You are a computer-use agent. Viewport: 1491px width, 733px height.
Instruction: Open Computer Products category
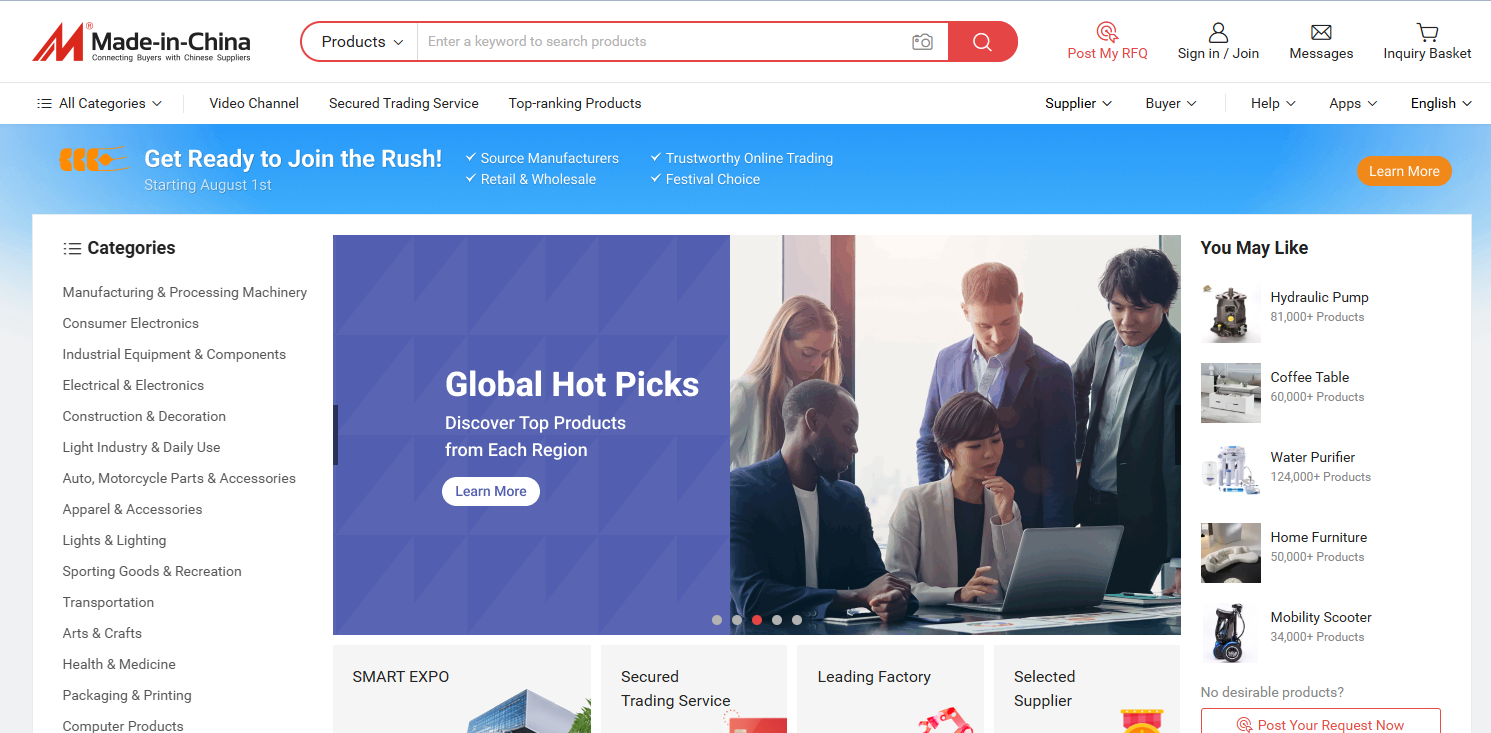pyautogui.click(x=123, y=726)
